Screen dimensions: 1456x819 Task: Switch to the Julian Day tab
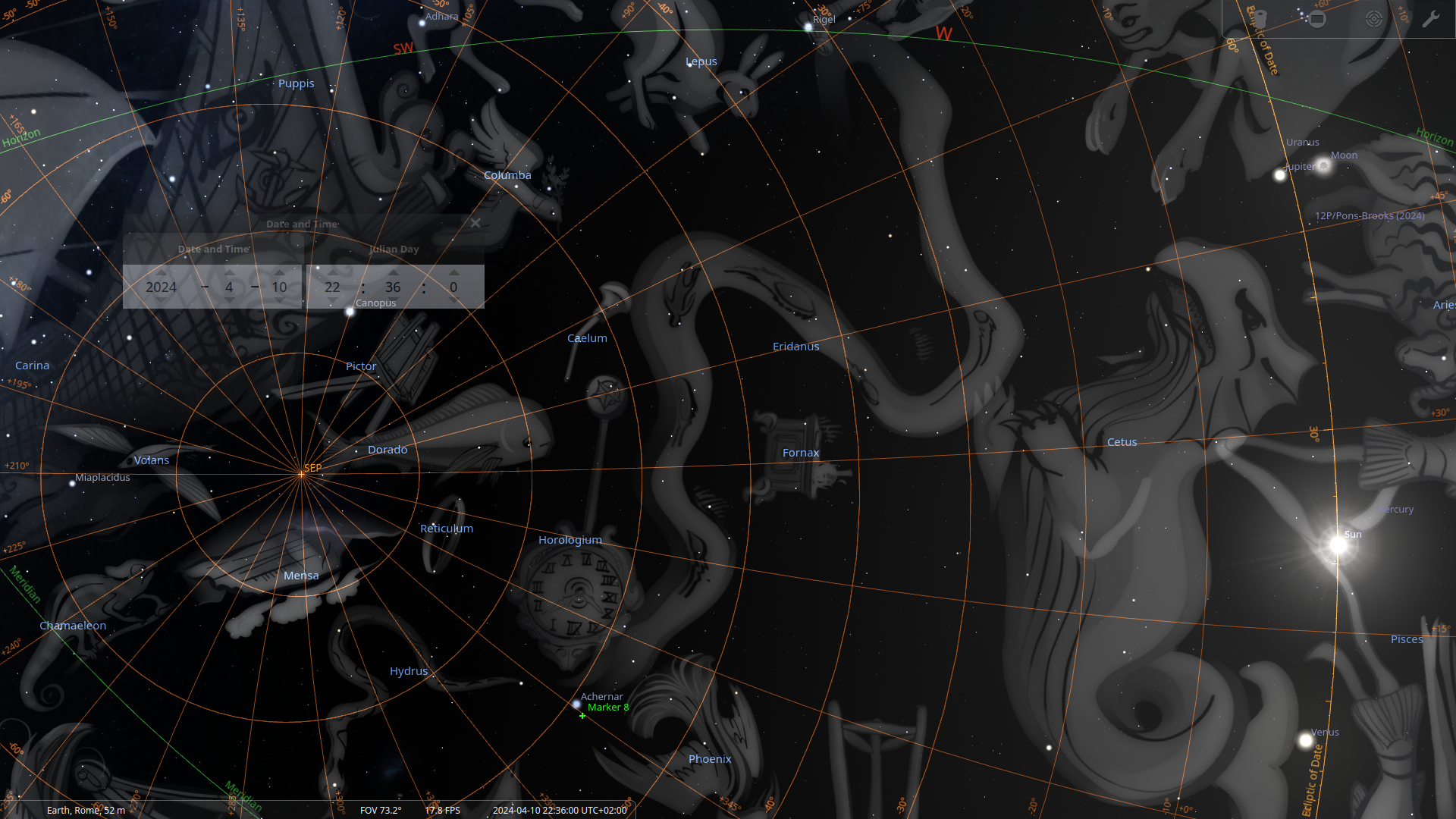click(x=394, y=249)
